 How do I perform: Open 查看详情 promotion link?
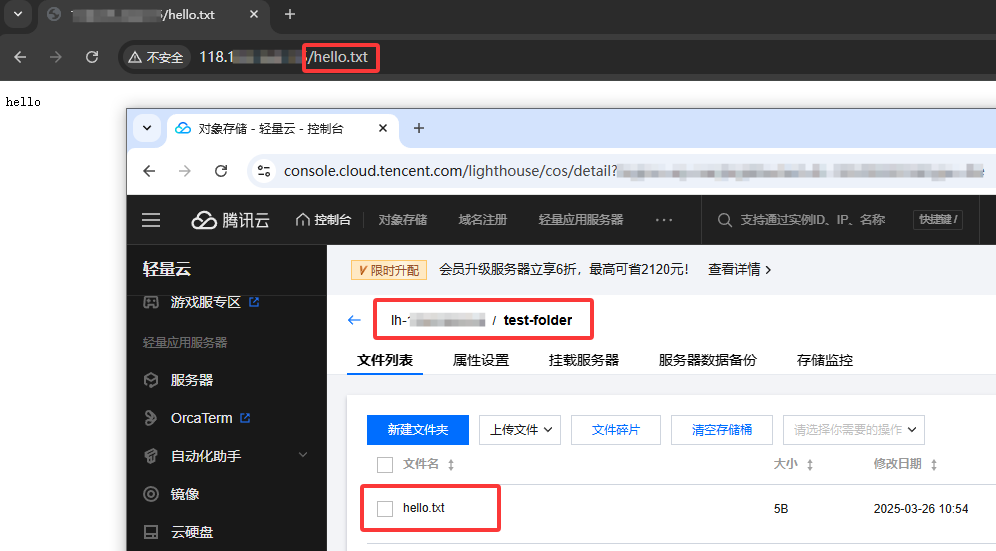(x=739, y=269)
